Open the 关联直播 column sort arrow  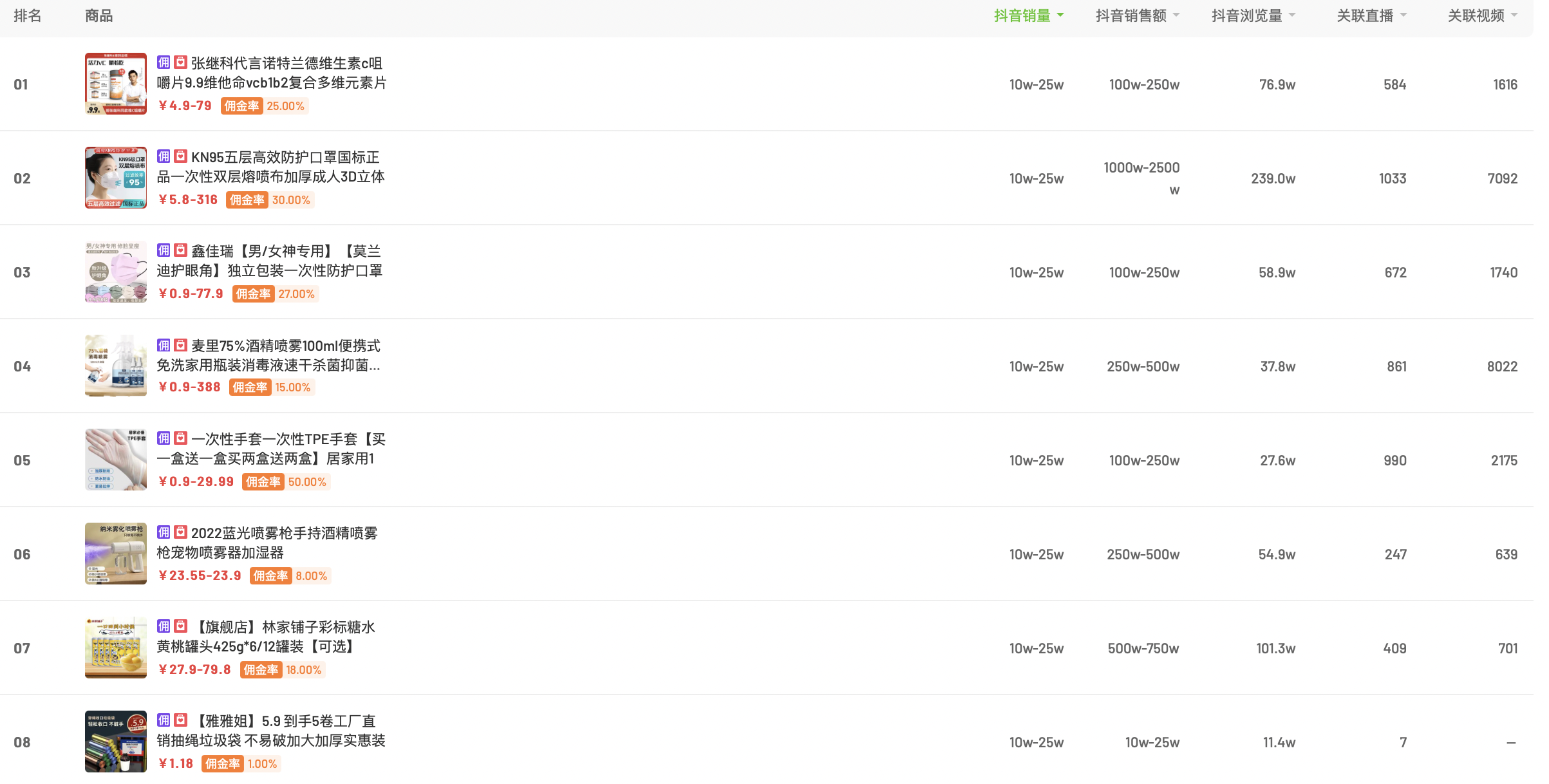click(x=1403, y=15)
